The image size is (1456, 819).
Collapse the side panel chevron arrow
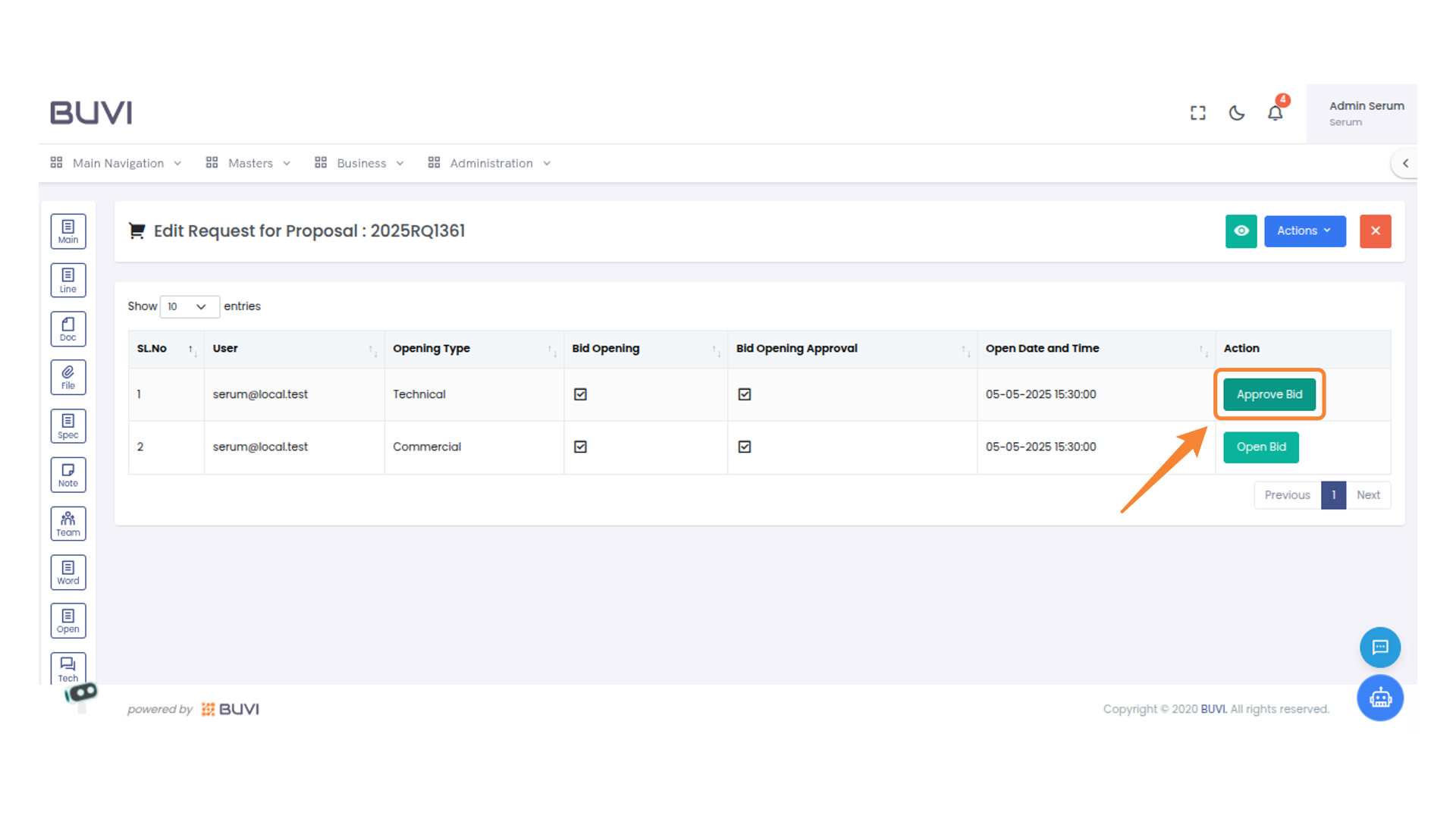pos(1405,163)
